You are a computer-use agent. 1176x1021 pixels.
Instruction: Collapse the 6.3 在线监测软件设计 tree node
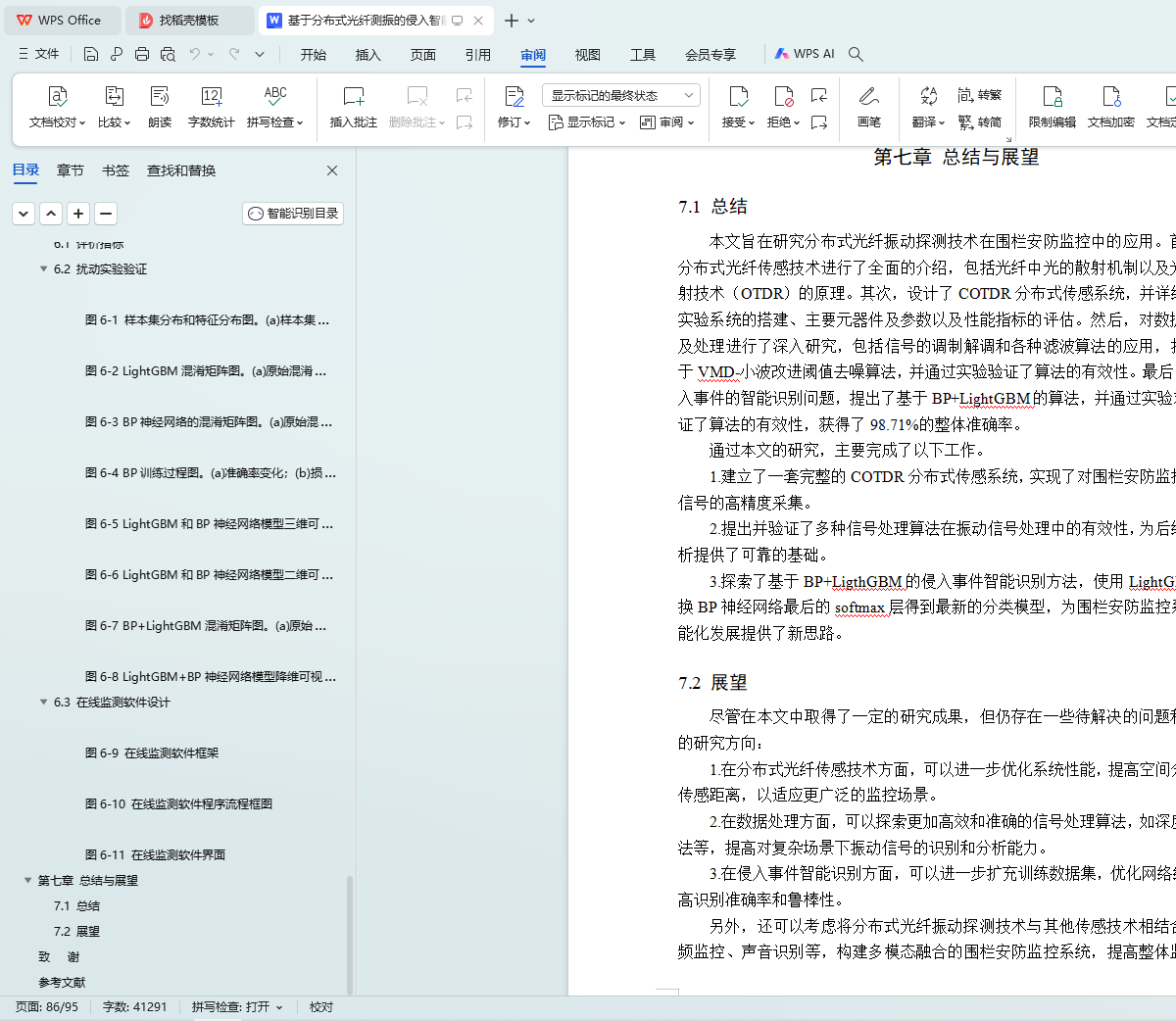[43, 702]
